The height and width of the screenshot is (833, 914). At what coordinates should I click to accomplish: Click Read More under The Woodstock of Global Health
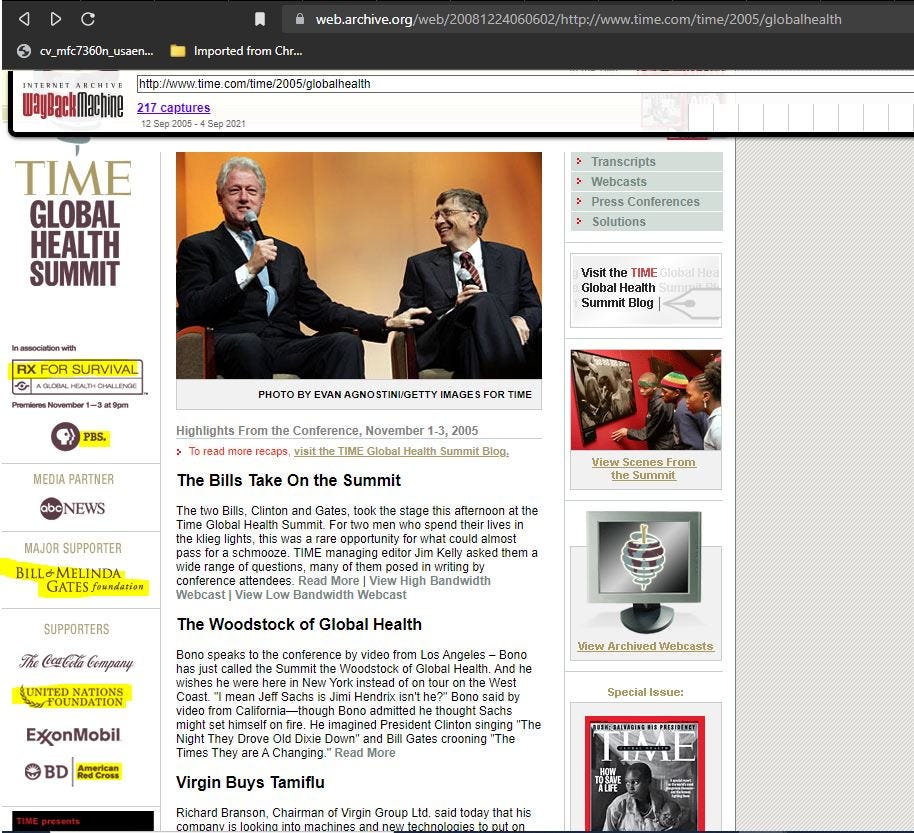point(365,753)
